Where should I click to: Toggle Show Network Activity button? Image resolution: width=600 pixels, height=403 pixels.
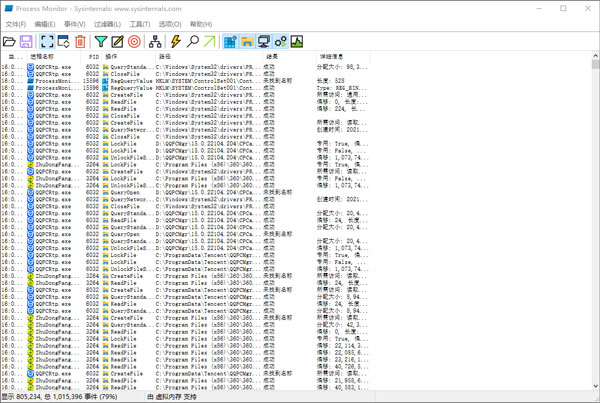click(264, 41)
